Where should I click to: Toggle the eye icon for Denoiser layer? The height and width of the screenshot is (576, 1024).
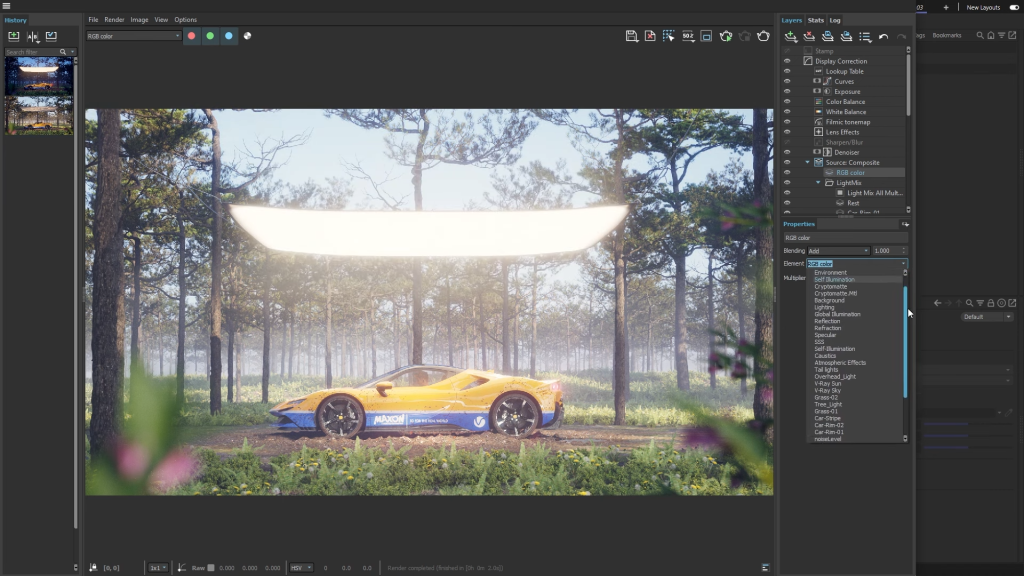(x=787, y=152)
